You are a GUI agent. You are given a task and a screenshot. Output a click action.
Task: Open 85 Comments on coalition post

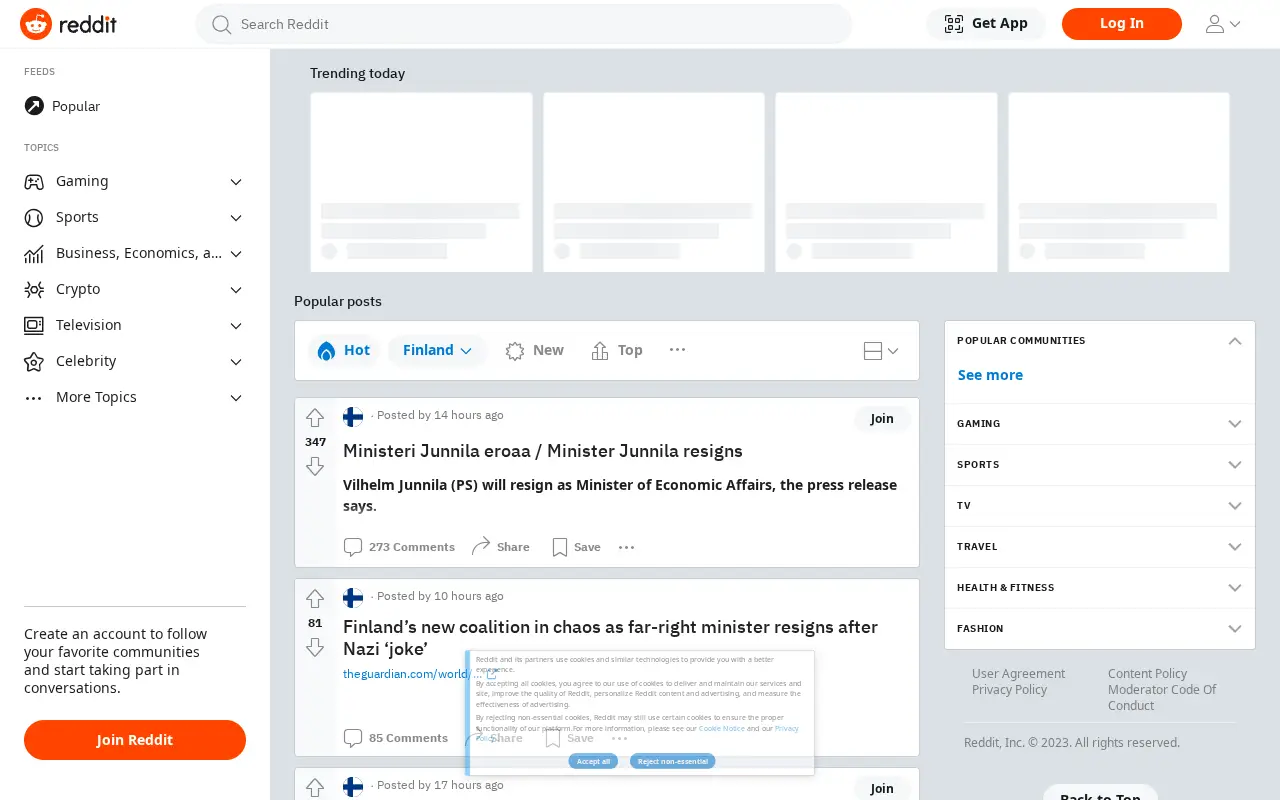pos(396,738)
